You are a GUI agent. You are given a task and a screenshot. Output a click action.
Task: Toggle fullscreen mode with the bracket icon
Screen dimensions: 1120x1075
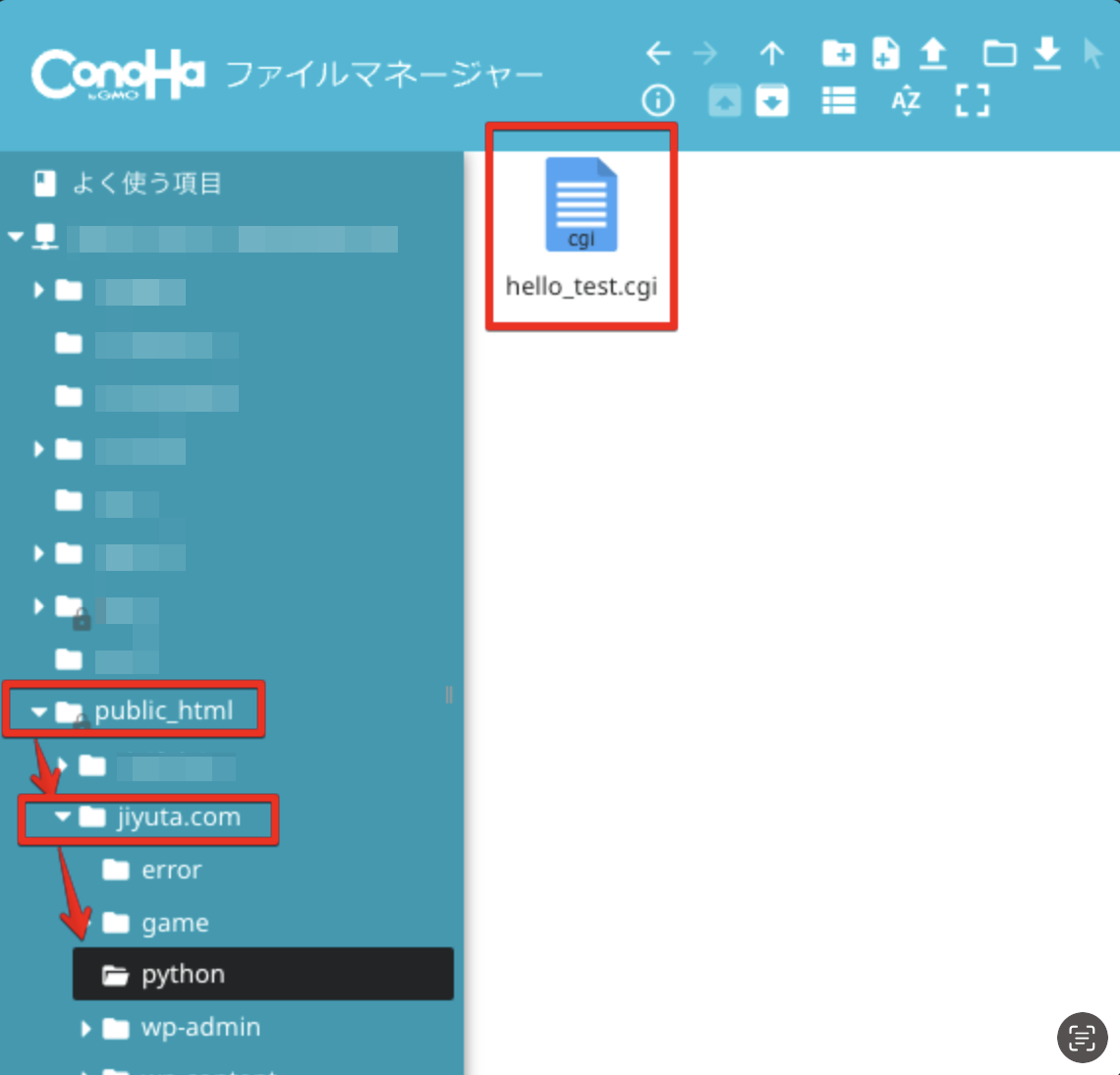tap(972, 99)
